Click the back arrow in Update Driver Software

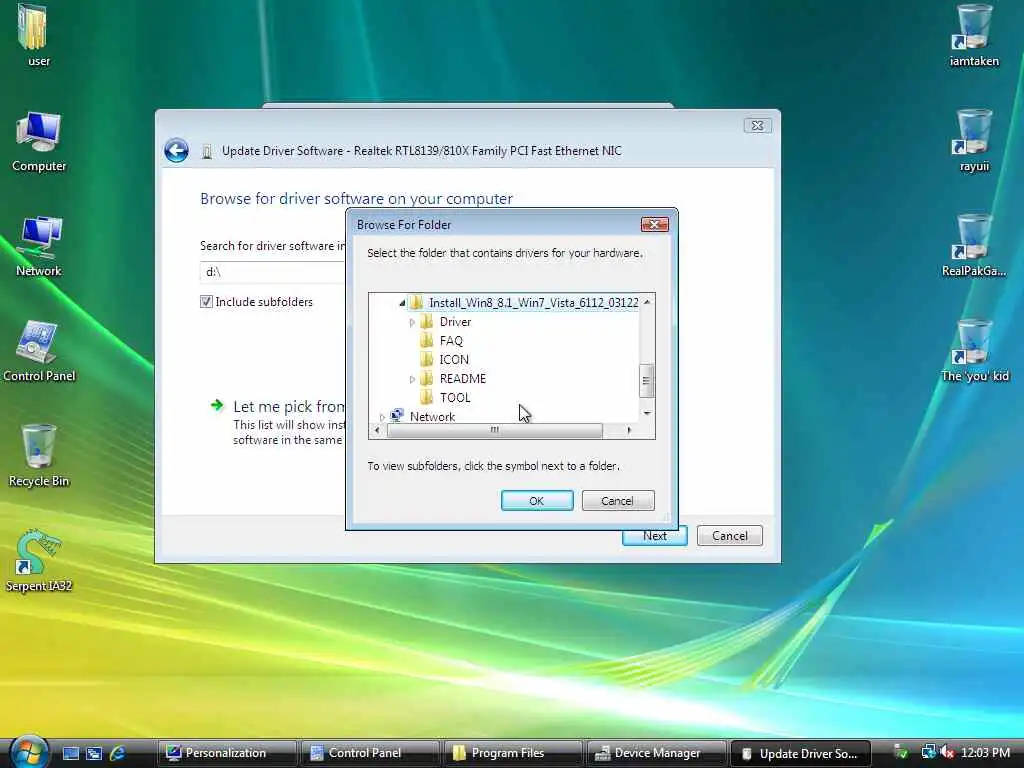tap(176, 151)
